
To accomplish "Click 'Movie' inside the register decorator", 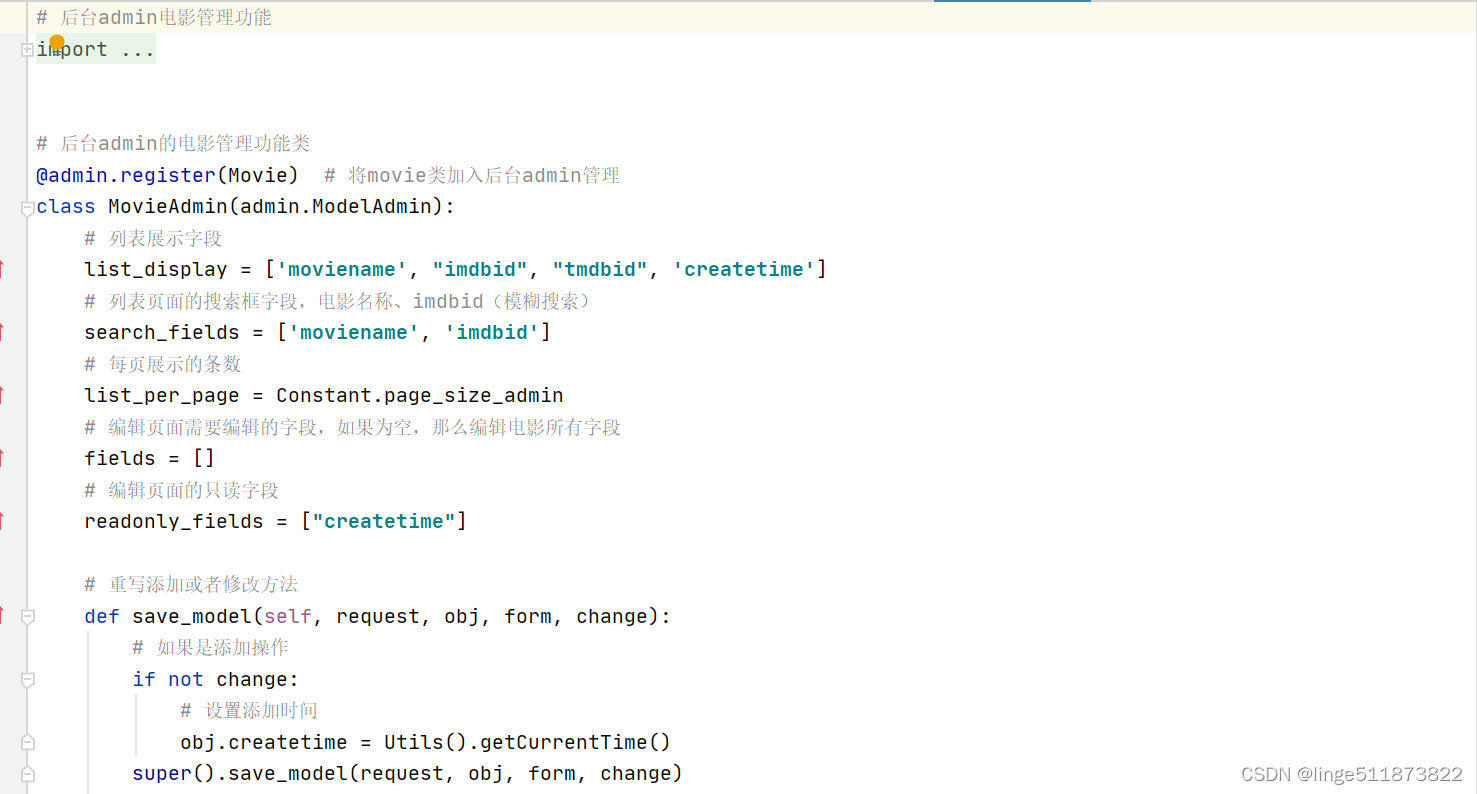I will click(x=258, y=175).
